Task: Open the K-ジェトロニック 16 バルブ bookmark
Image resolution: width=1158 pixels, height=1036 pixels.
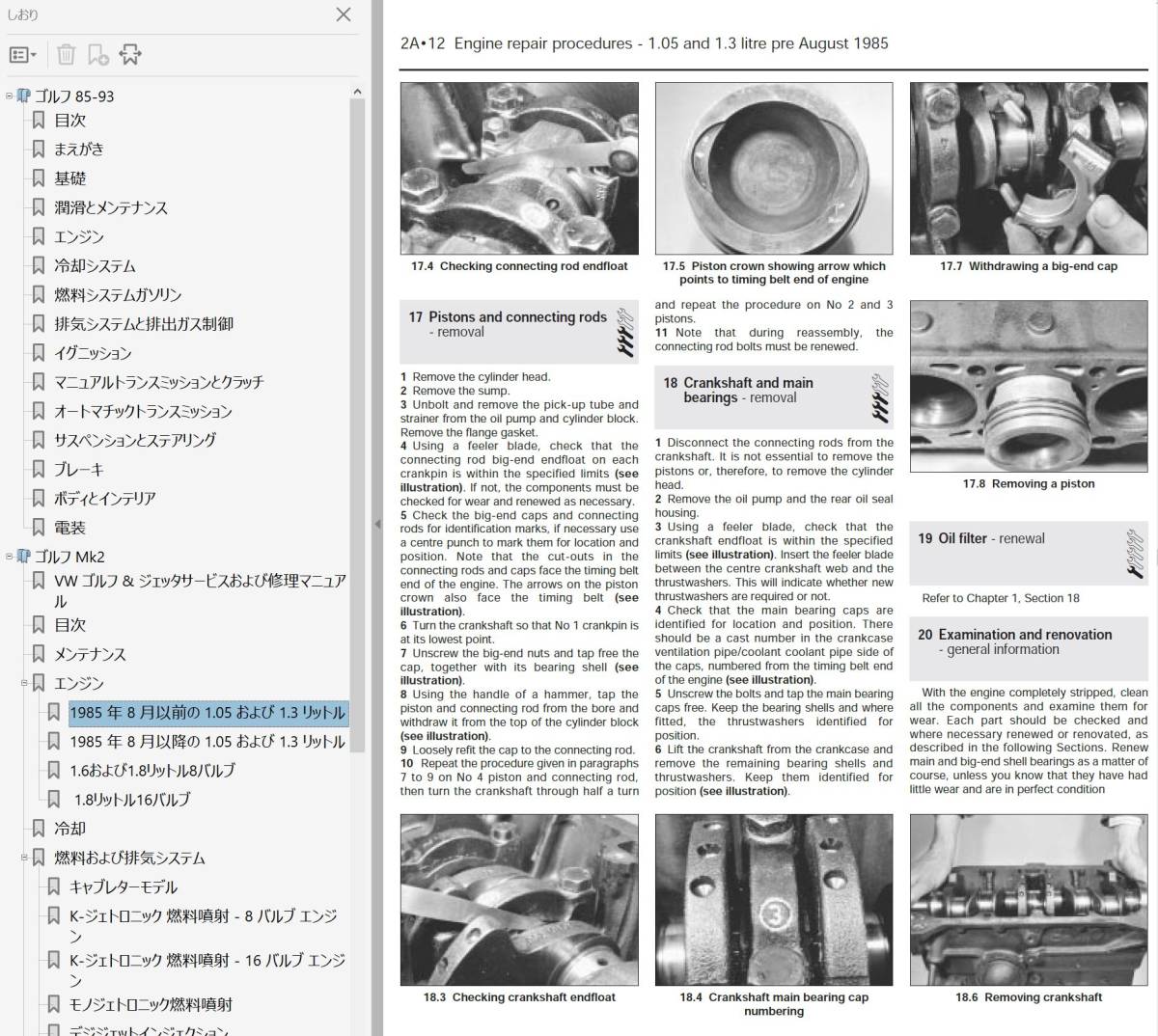Action: [207, 969]
